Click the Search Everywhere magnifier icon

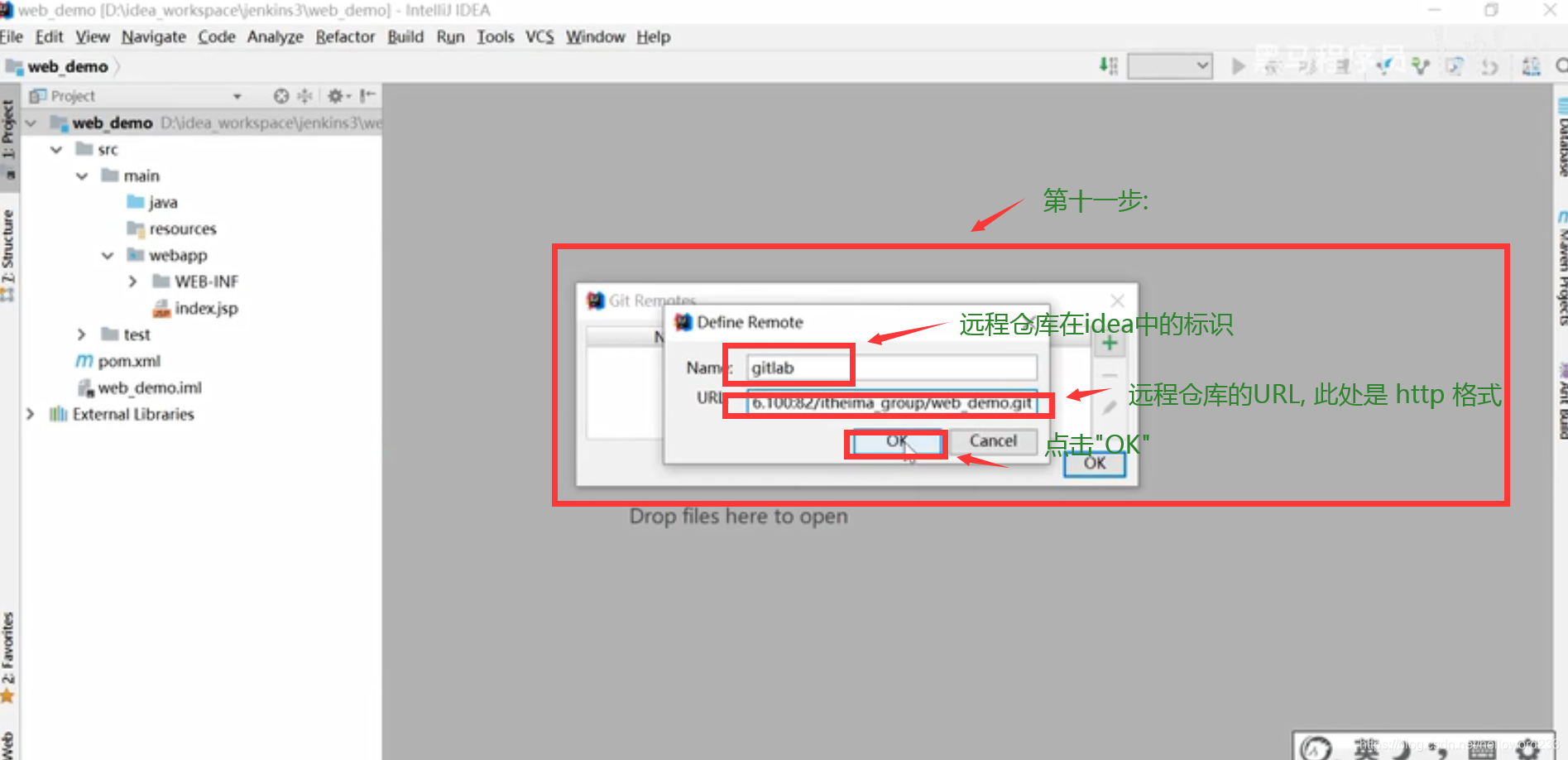coord(1561,66)
